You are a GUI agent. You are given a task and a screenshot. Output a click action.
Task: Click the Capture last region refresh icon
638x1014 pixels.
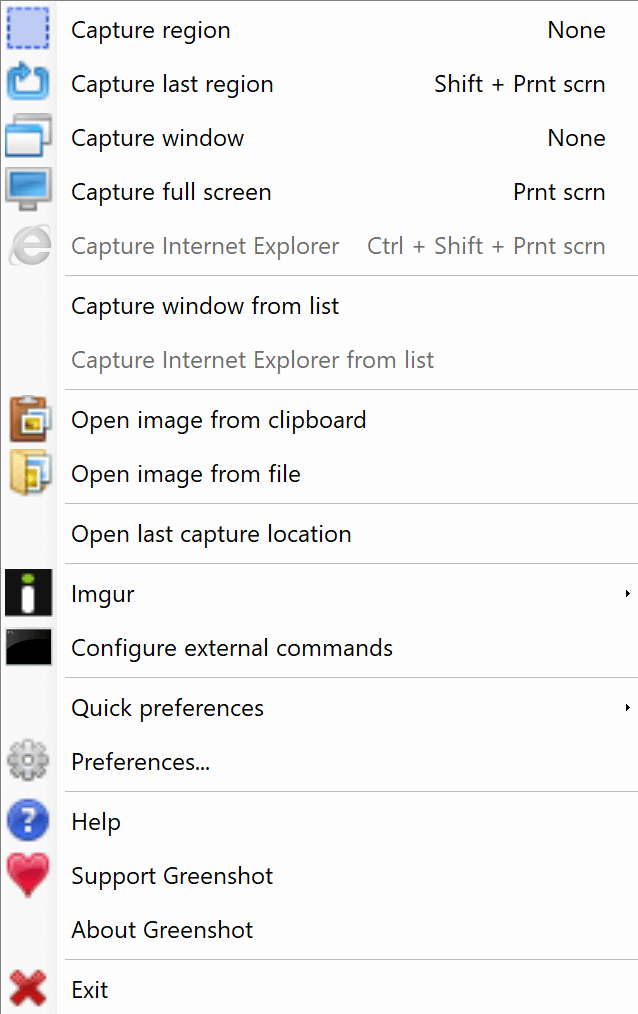pyautogui.click(x=28, y=82)
